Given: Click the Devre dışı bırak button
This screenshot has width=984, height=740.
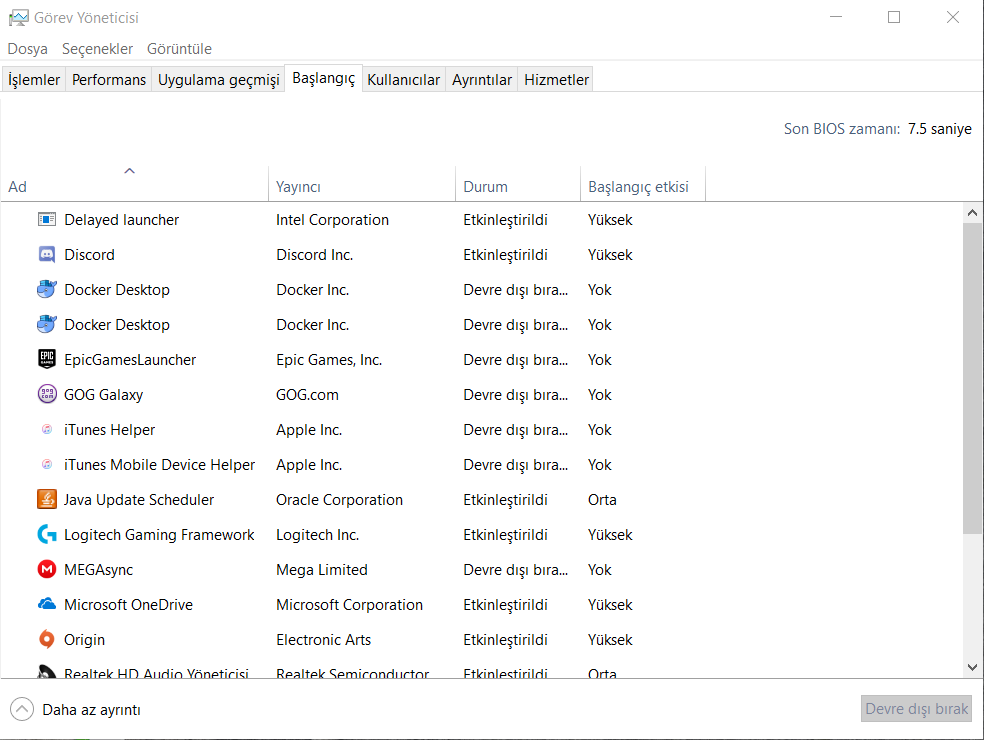Looking at the screenshot, I should pos(916,709).
